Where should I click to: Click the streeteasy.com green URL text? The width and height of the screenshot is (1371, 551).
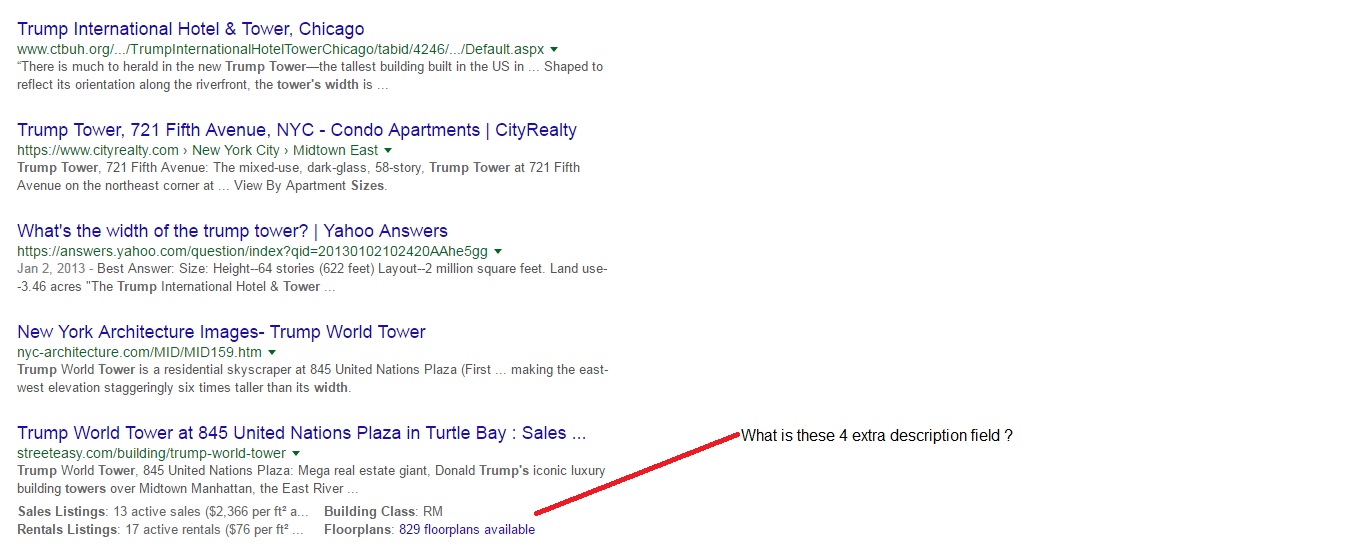(x=151, y=453)
